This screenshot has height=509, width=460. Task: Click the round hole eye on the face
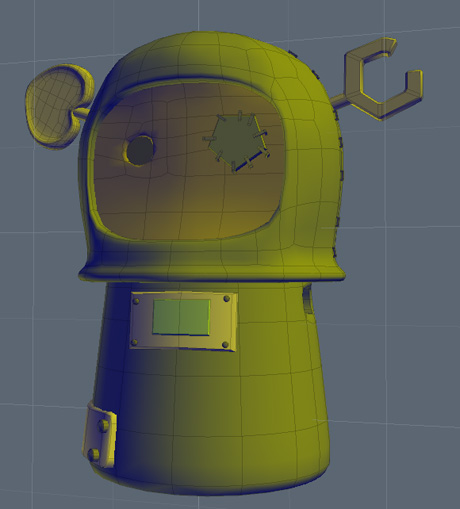coord(140,150)
